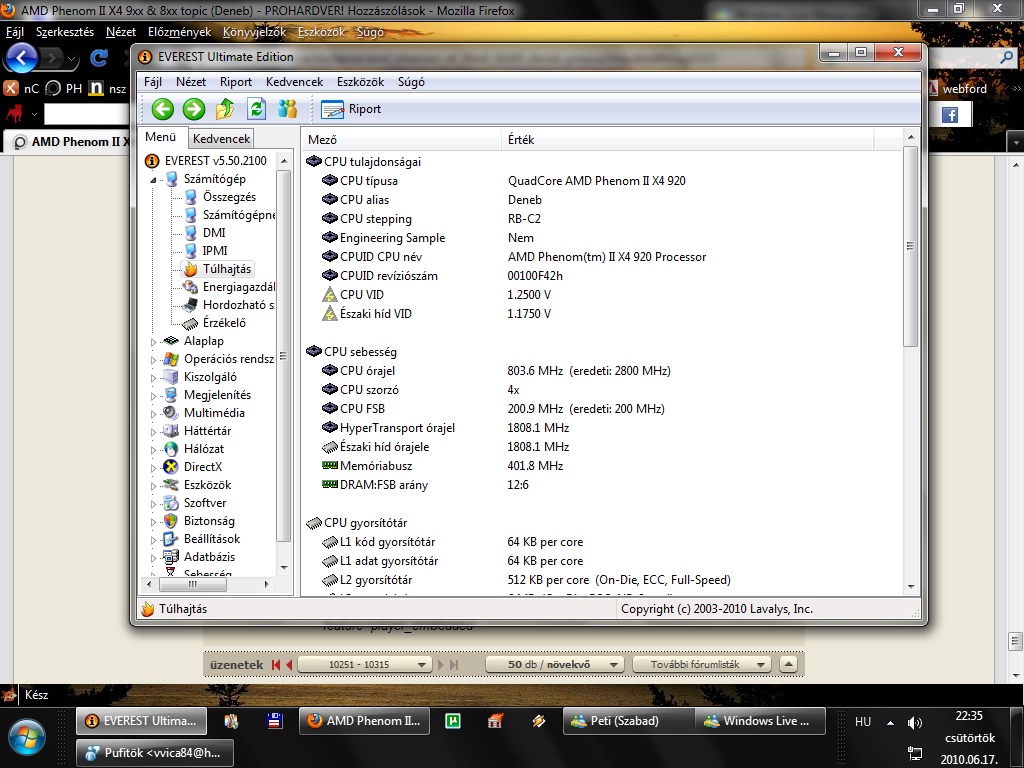Collapse the Számítógép tree node

[x=153, y=180]
